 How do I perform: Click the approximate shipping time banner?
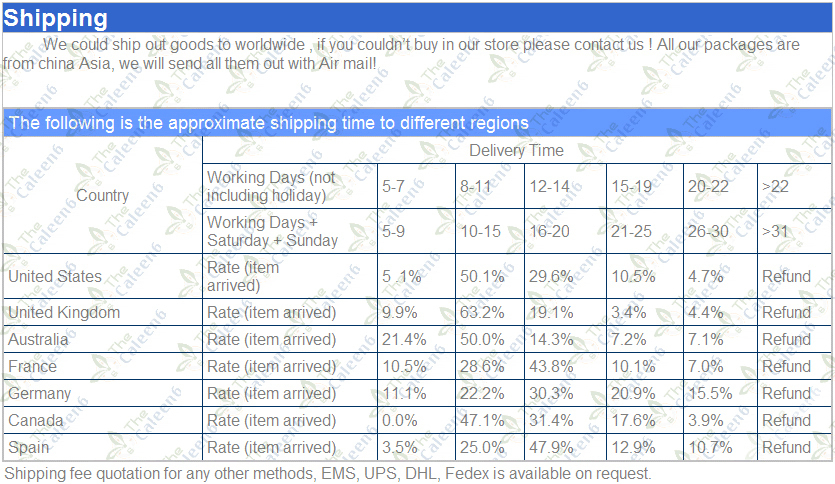pyautogui.click(x=417, y=123)
